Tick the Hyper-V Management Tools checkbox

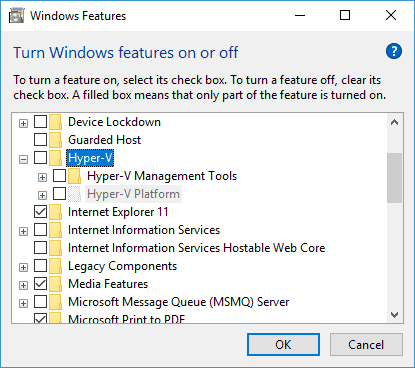59,176
